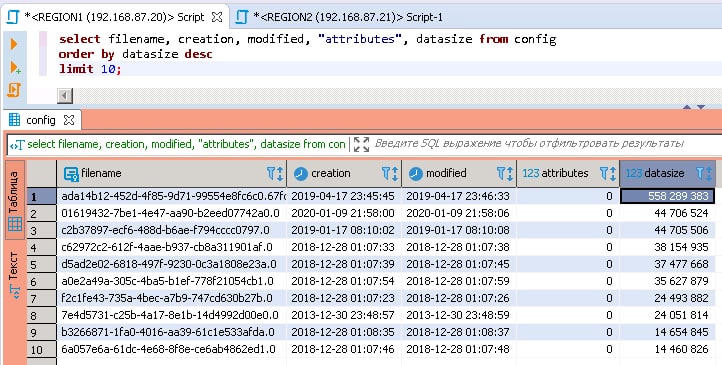
Task: Select cell with datasize 558 289 383
Action: click(x=667, y=196)
